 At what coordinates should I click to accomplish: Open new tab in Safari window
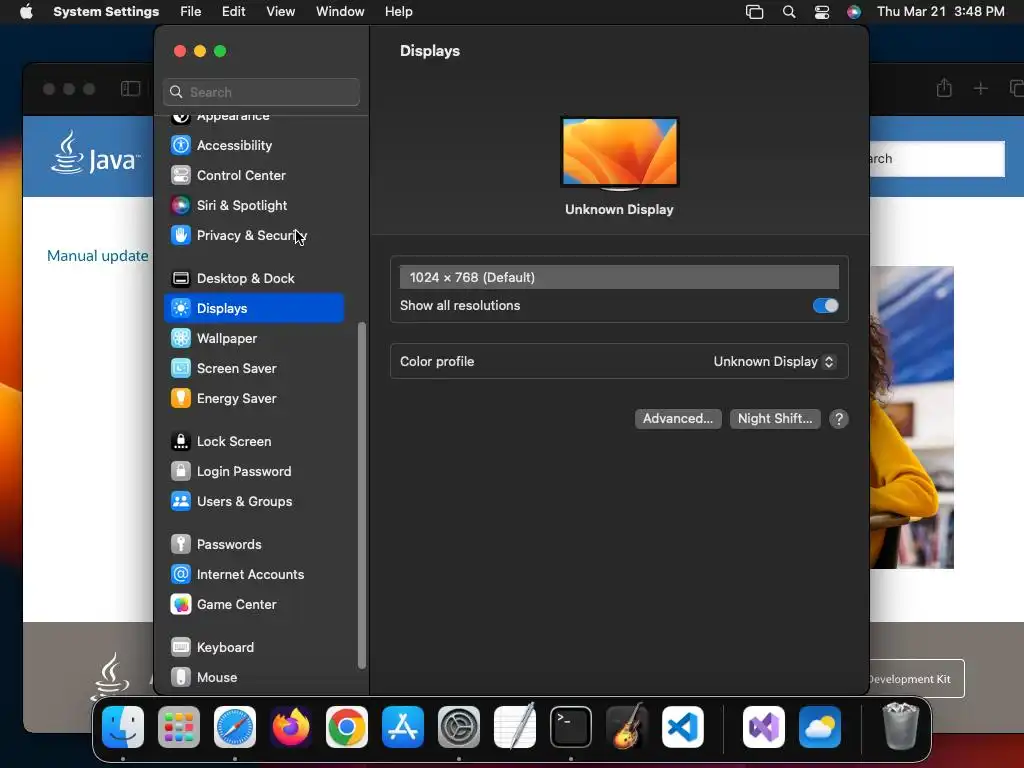980,88
